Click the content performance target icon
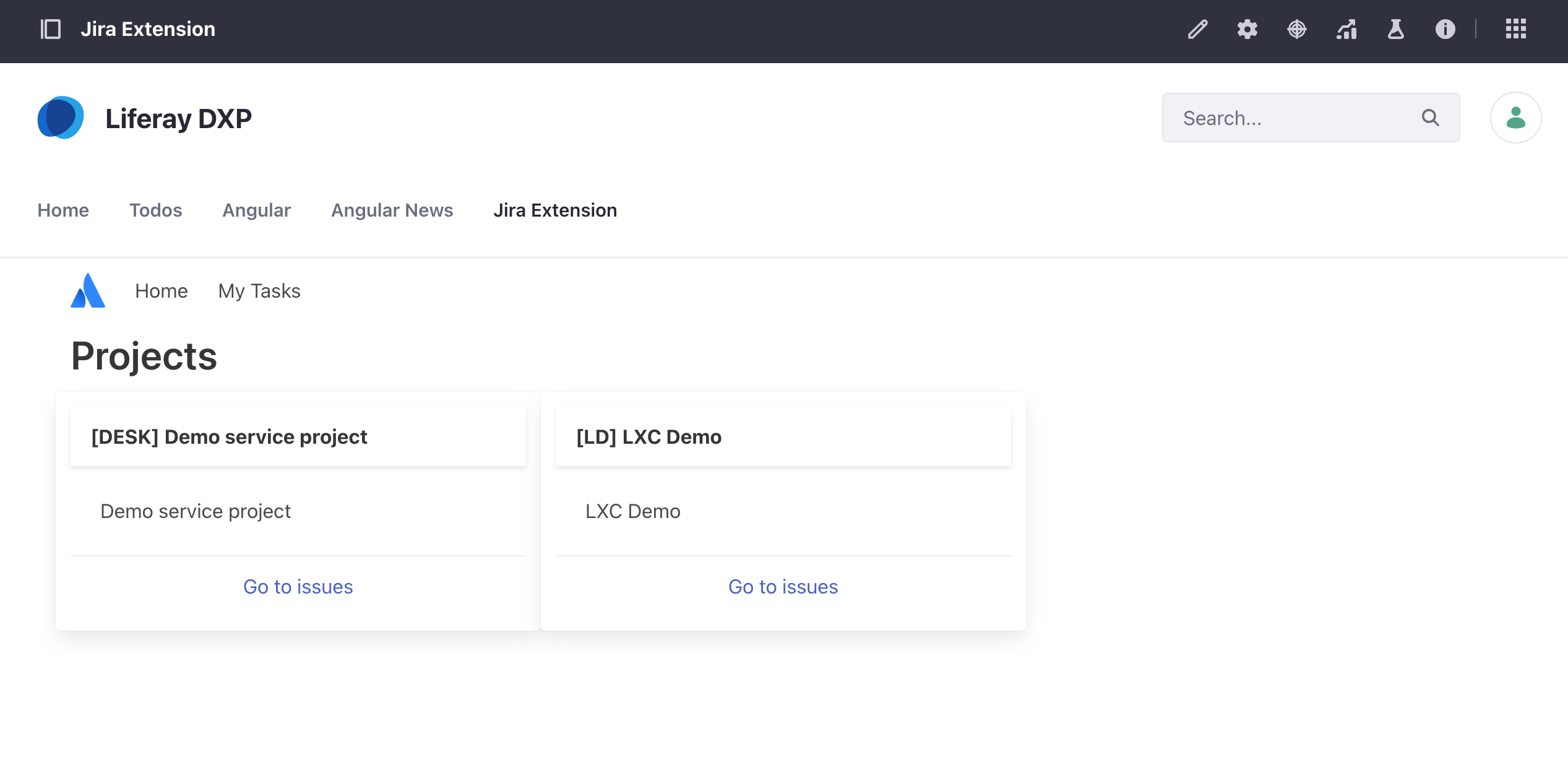Screen dimensions: 1568x760 (1296, 29)
